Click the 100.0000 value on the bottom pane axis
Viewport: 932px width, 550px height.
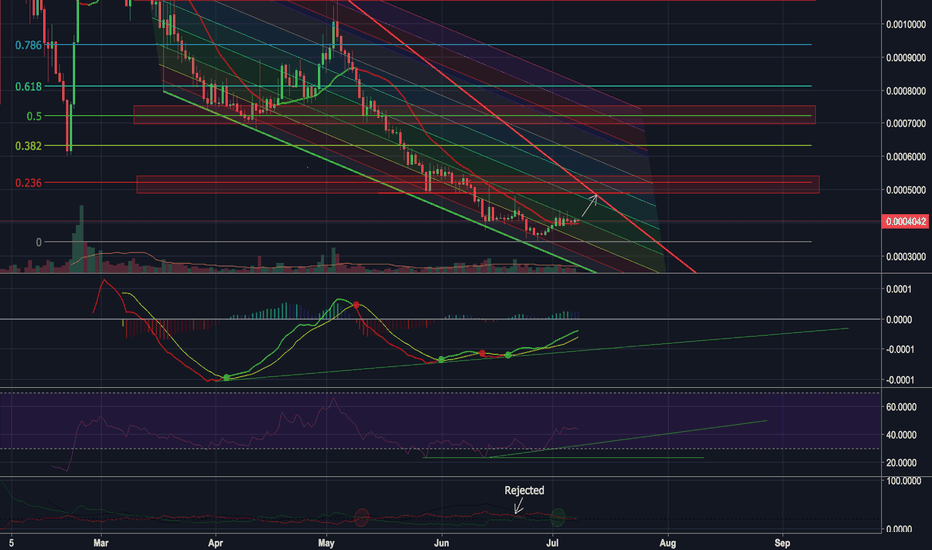903,480
